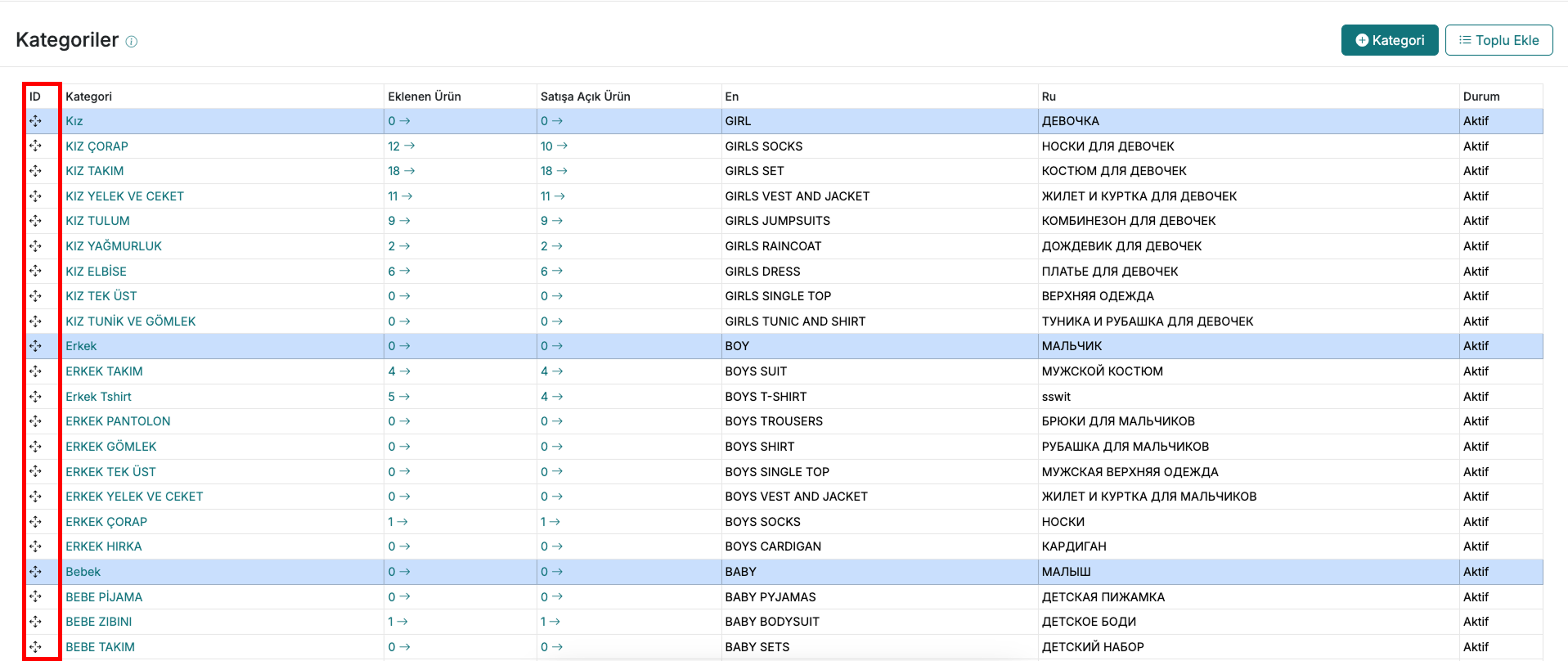1568x661 pixels.
Task: Grab the move handle on Erkek row
Action: [36, 346]
